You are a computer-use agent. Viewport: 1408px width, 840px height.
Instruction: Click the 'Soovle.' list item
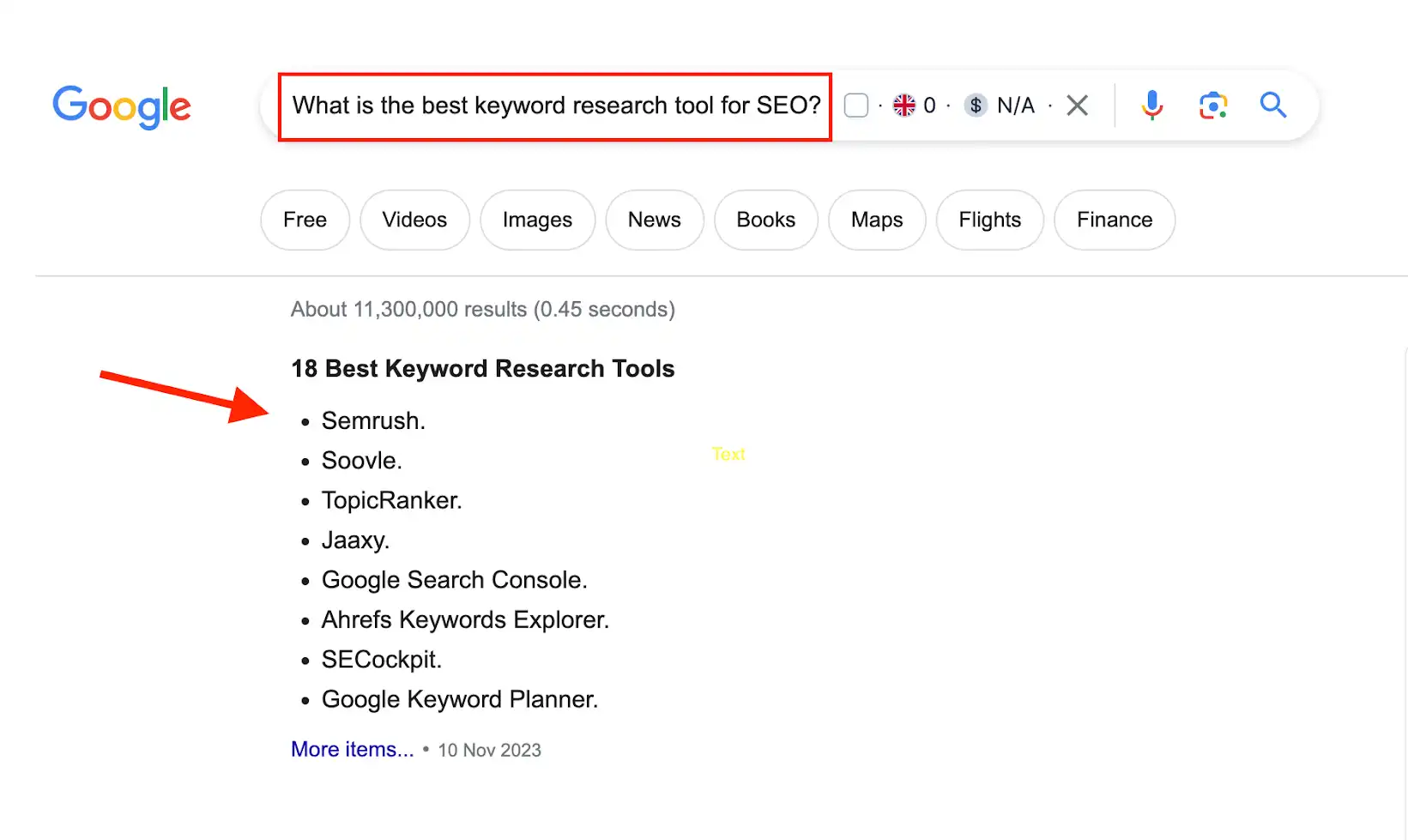361,461
